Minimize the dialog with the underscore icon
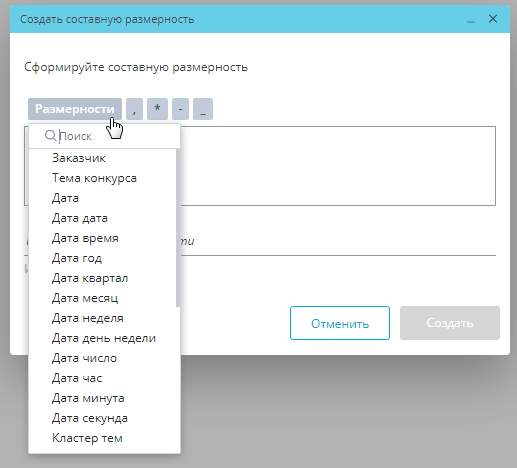The height and width of the screenshot is (468, 517). (471, 19)
